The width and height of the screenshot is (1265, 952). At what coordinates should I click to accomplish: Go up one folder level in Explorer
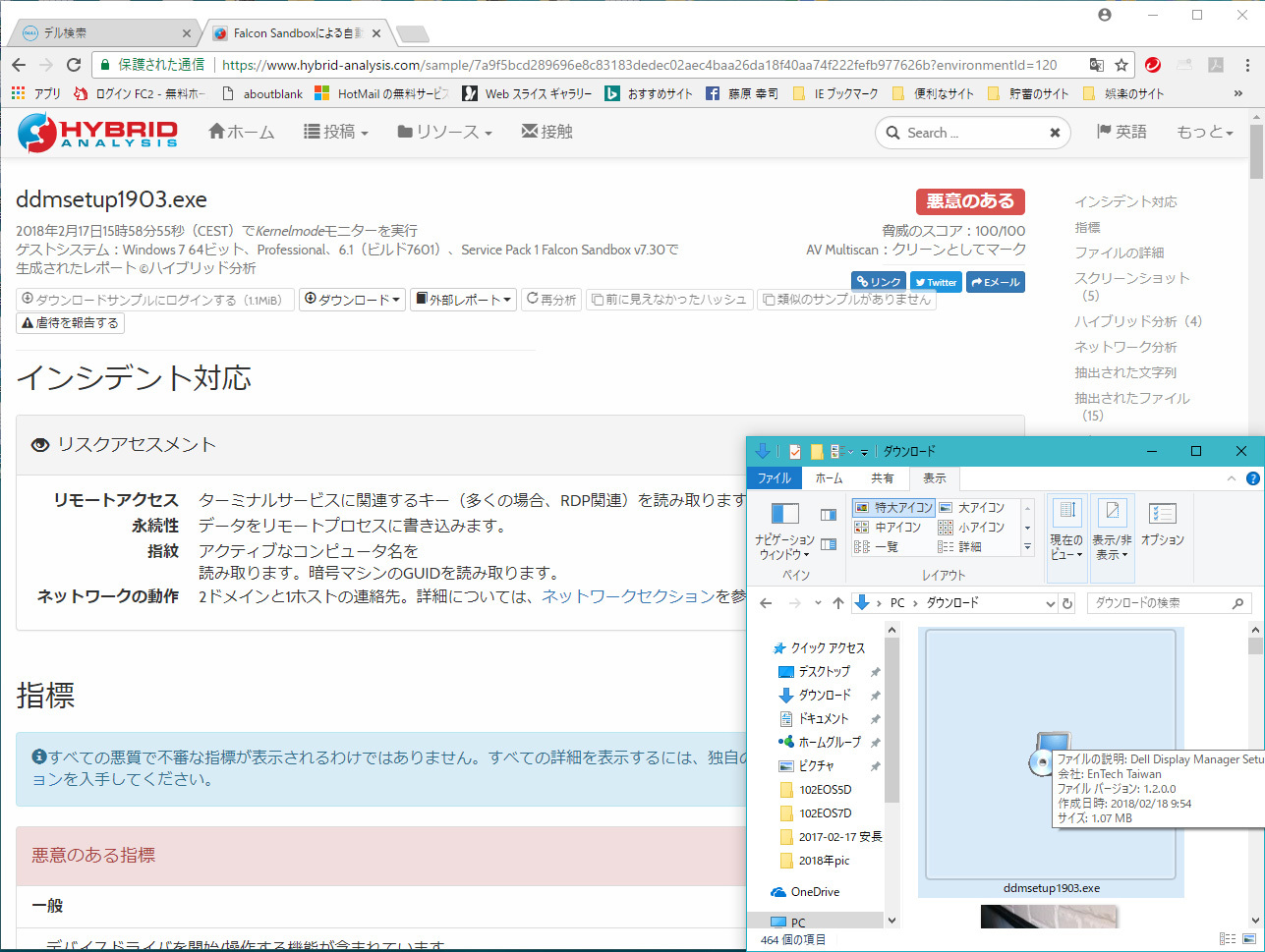(837, 603)
